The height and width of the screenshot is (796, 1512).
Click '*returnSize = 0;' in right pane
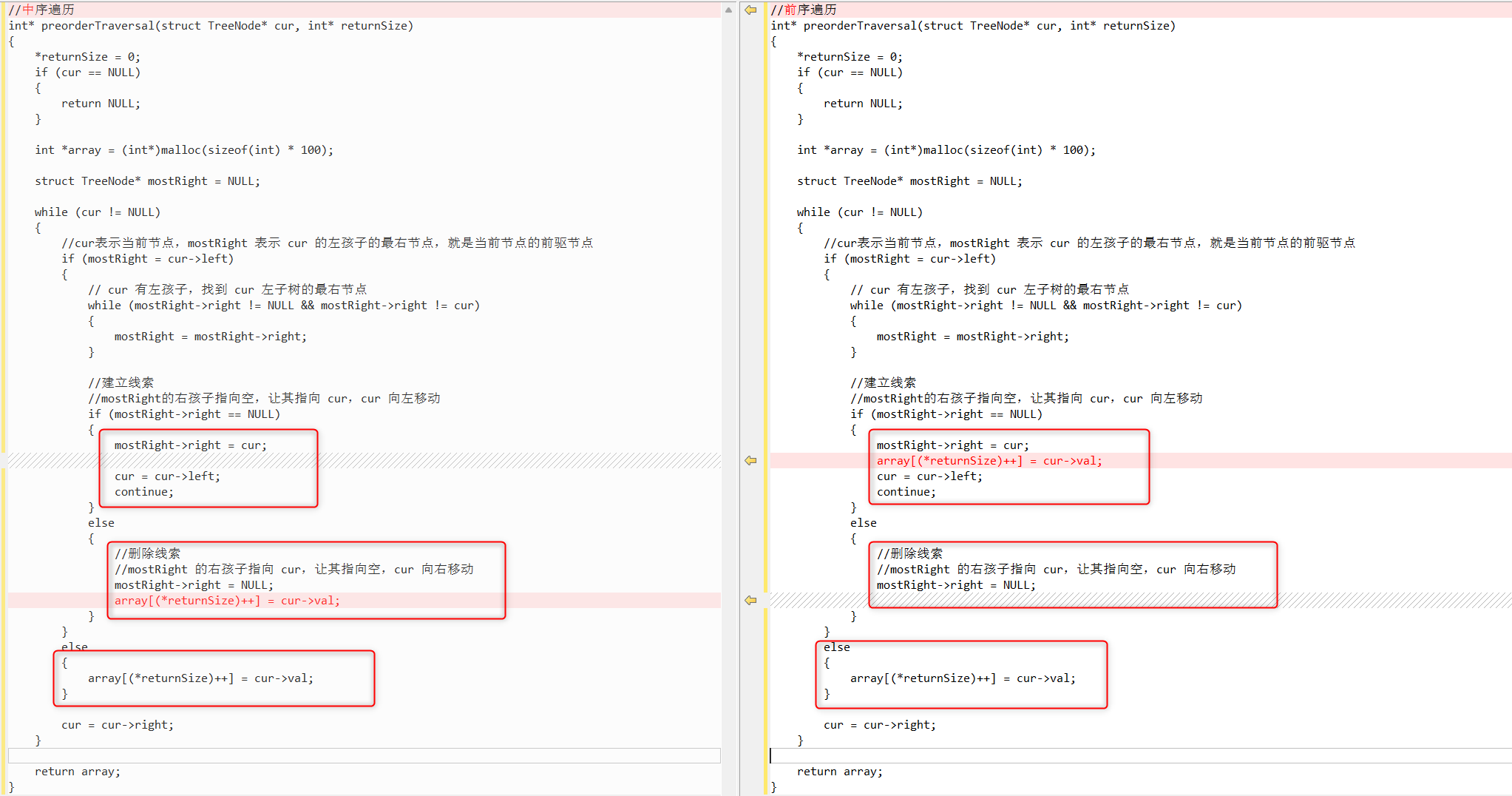point(850,57)
